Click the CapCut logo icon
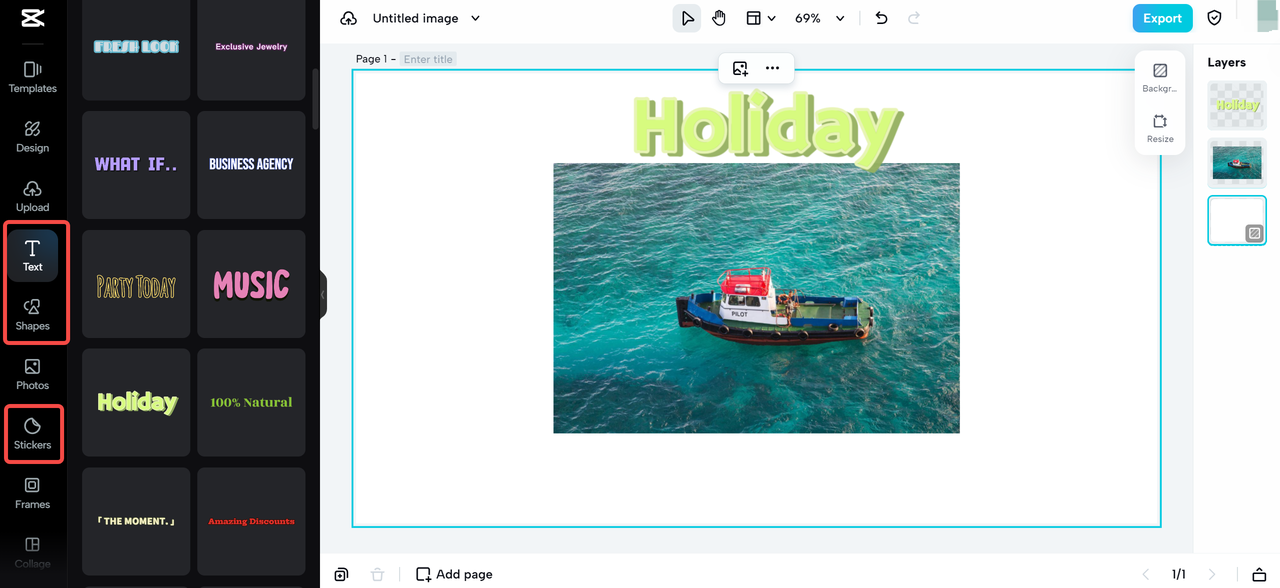Viewport: 1280px width, 588px height. coord(32,18)
